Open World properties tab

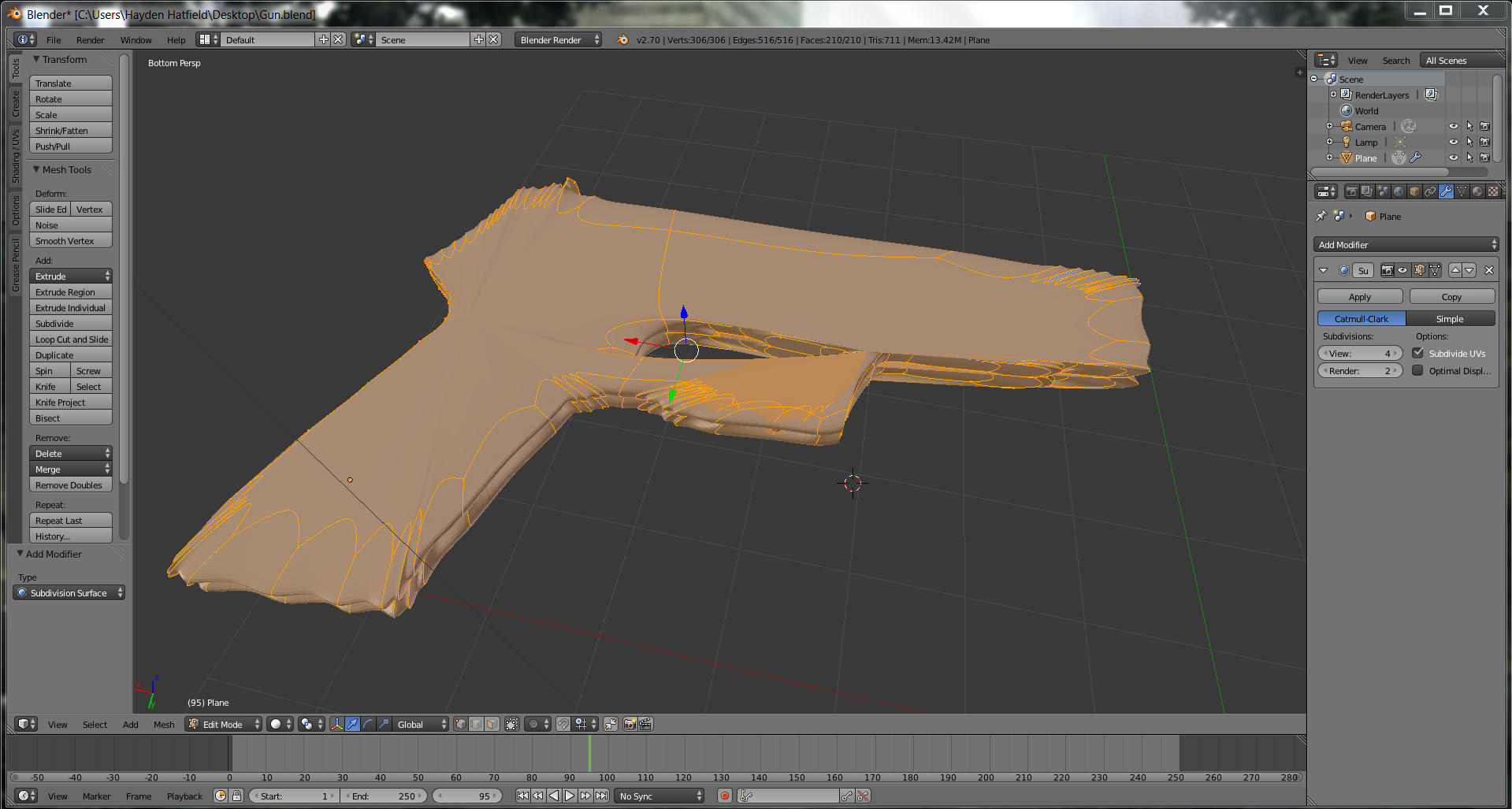point(1399,191)
